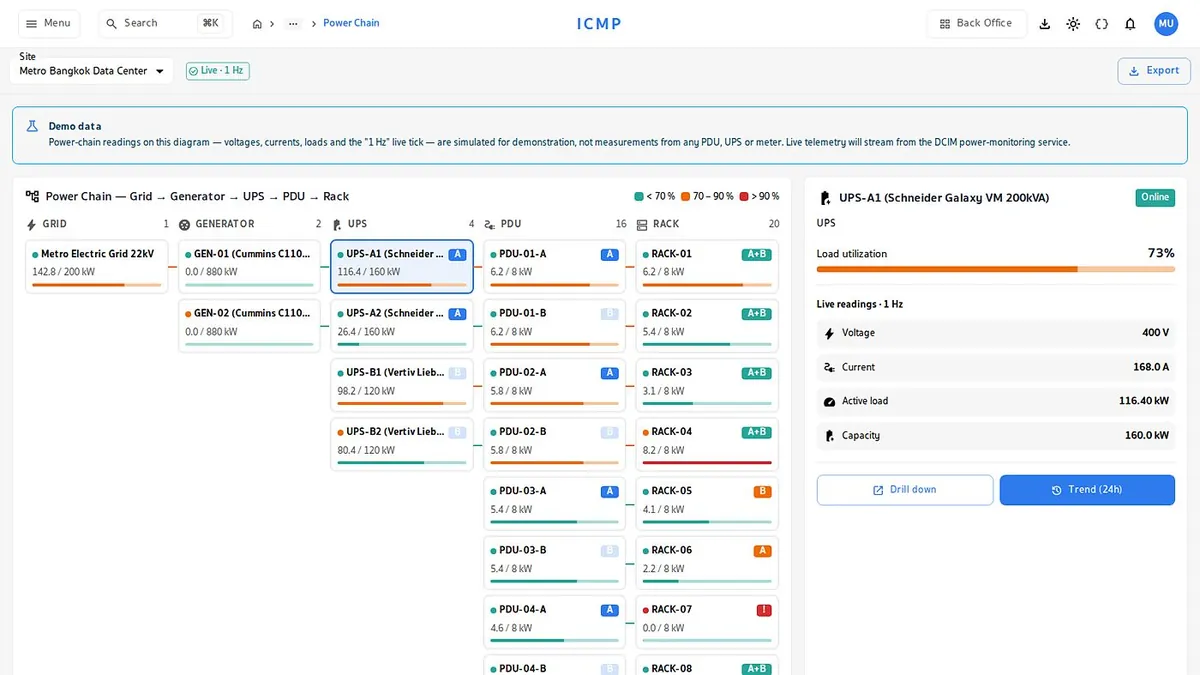
Task: Open the Trend (24h) chart
Action: tap(1087, 490)
